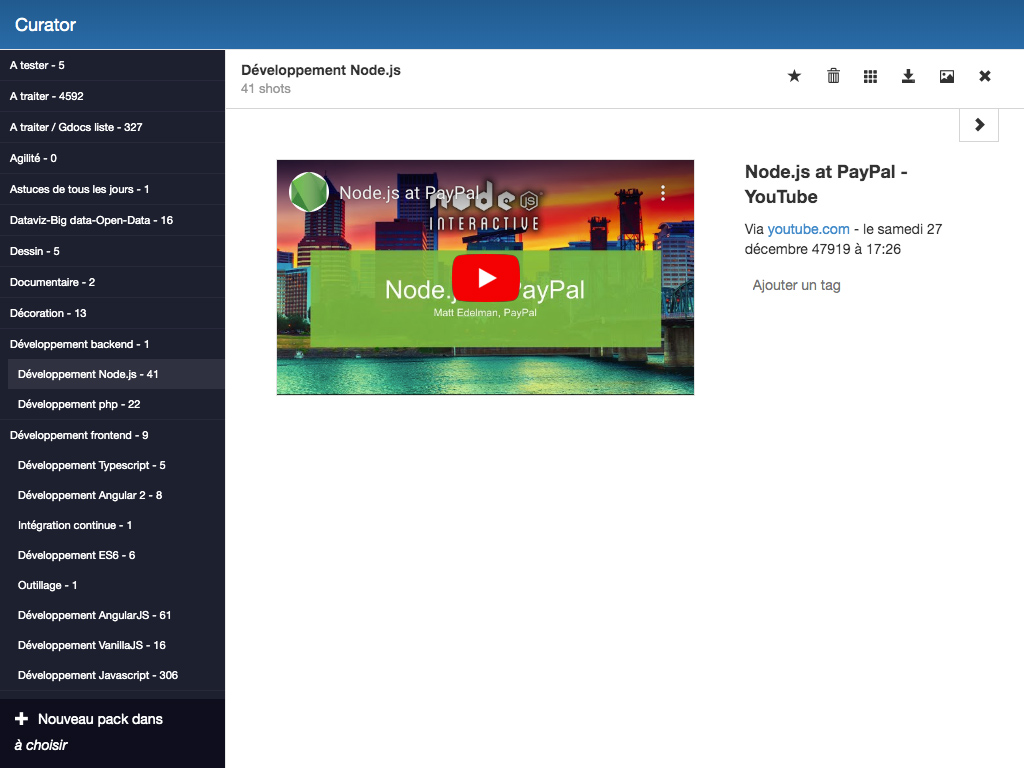Viewport: 1024px width, 768px height.
Task: Select Développement frontend pack
Action: pyautogui.click(x=79, y=435)
